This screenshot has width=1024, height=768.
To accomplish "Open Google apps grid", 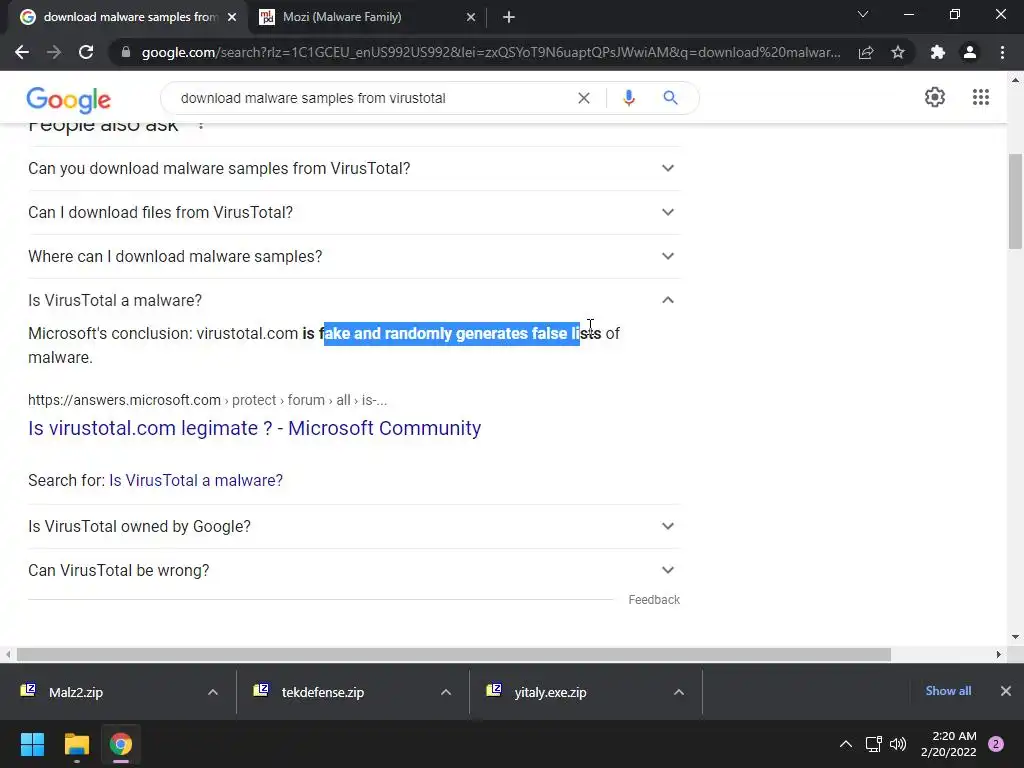I will tap(981, 97).
